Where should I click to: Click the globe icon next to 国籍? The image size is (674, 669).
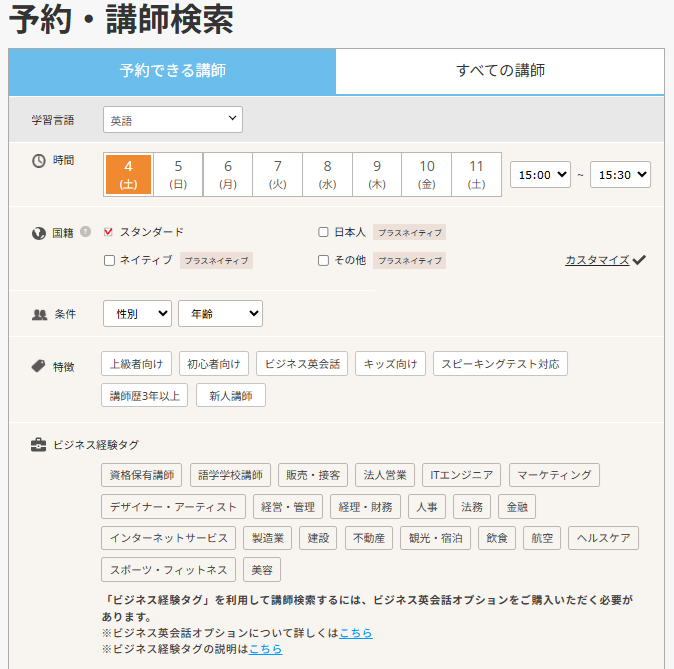[39, 233]
